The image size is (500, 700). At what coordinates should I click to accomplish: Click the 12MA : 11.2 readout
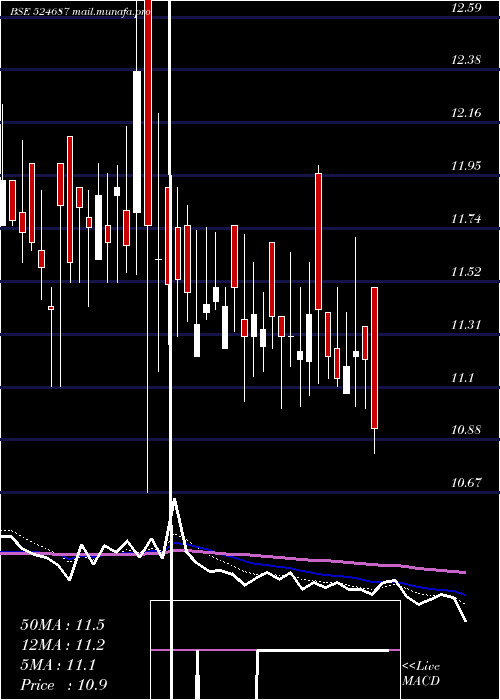(62, 645)
